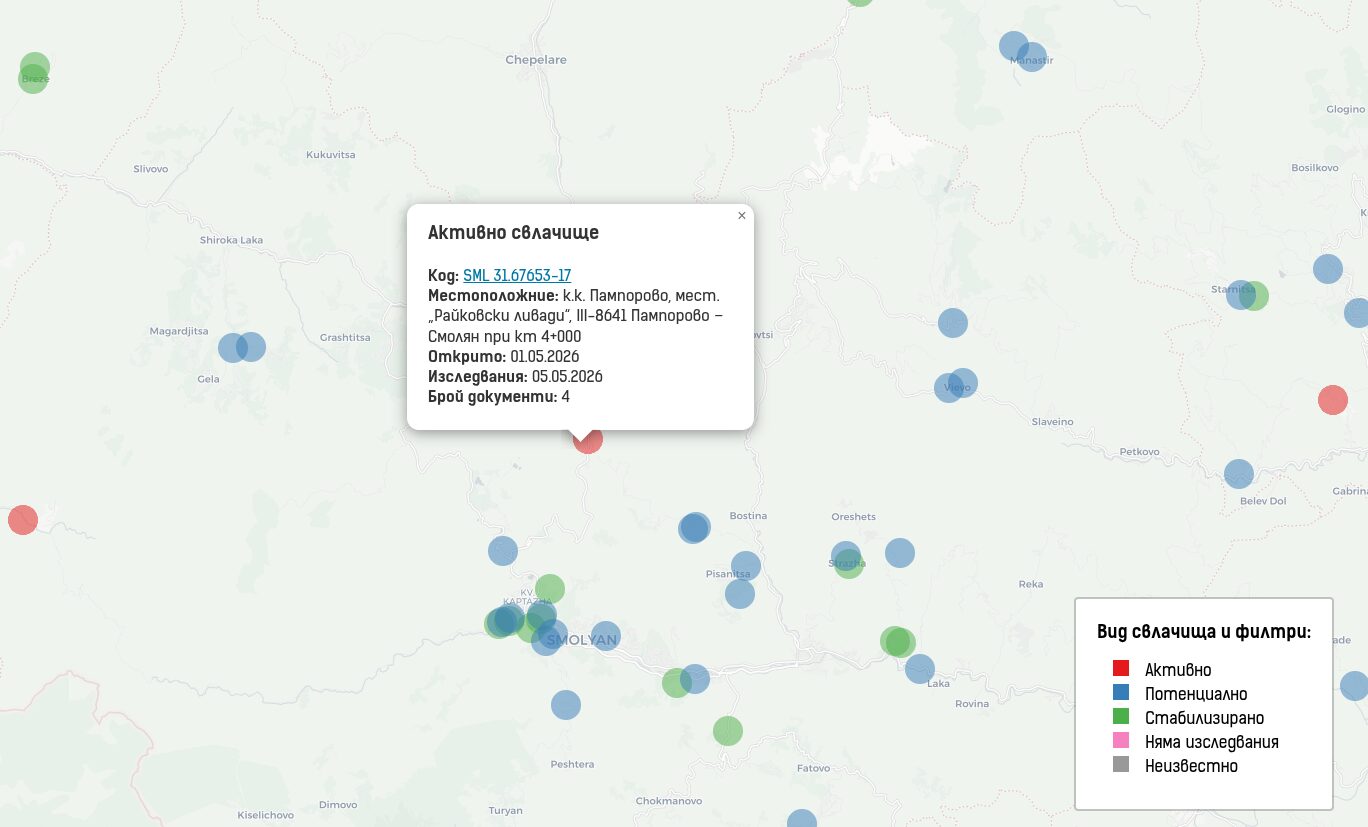Viewport: 1368px width, 827px height.
Task: Toggle the Активно filter in legend
Action: [x=1162, y=670]
